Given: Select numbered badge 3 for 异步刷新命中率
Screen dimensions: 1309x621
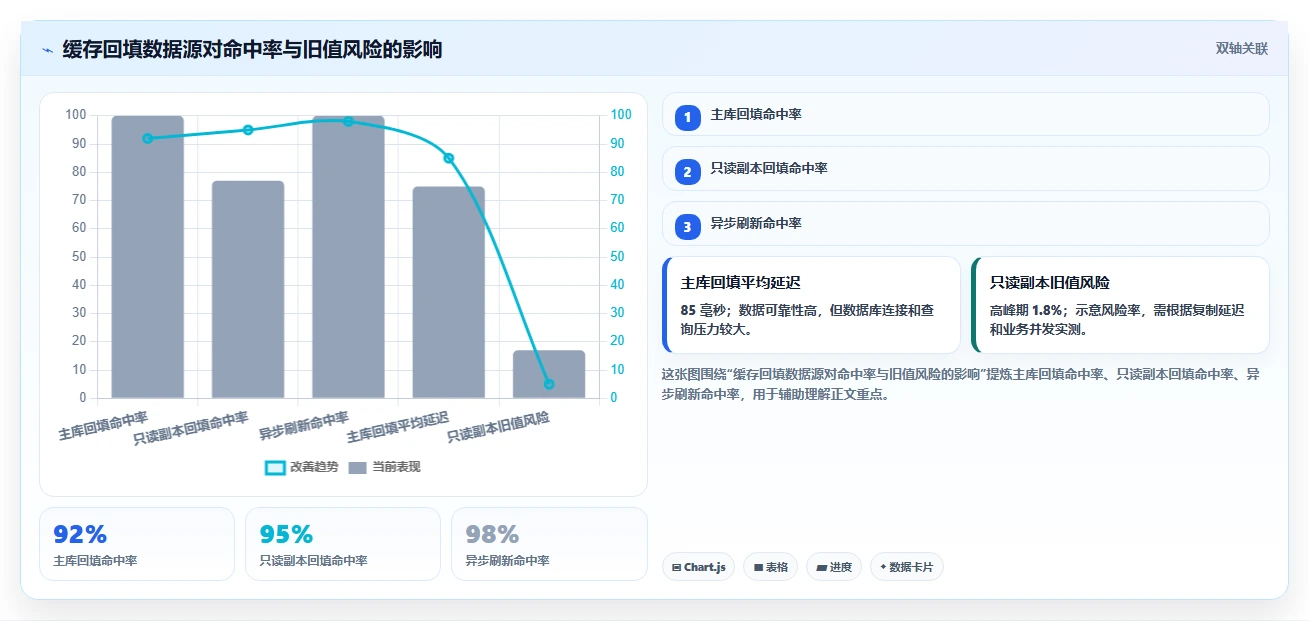Looking at the screenshot, I should click(687, 227).
